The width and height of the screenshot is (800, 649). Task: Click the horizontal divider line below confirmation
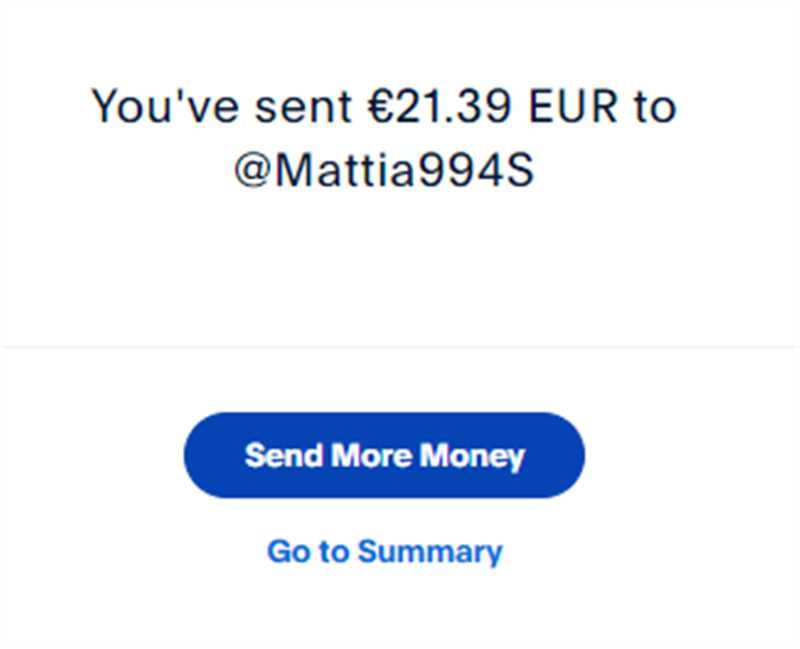tap(400, 347)
